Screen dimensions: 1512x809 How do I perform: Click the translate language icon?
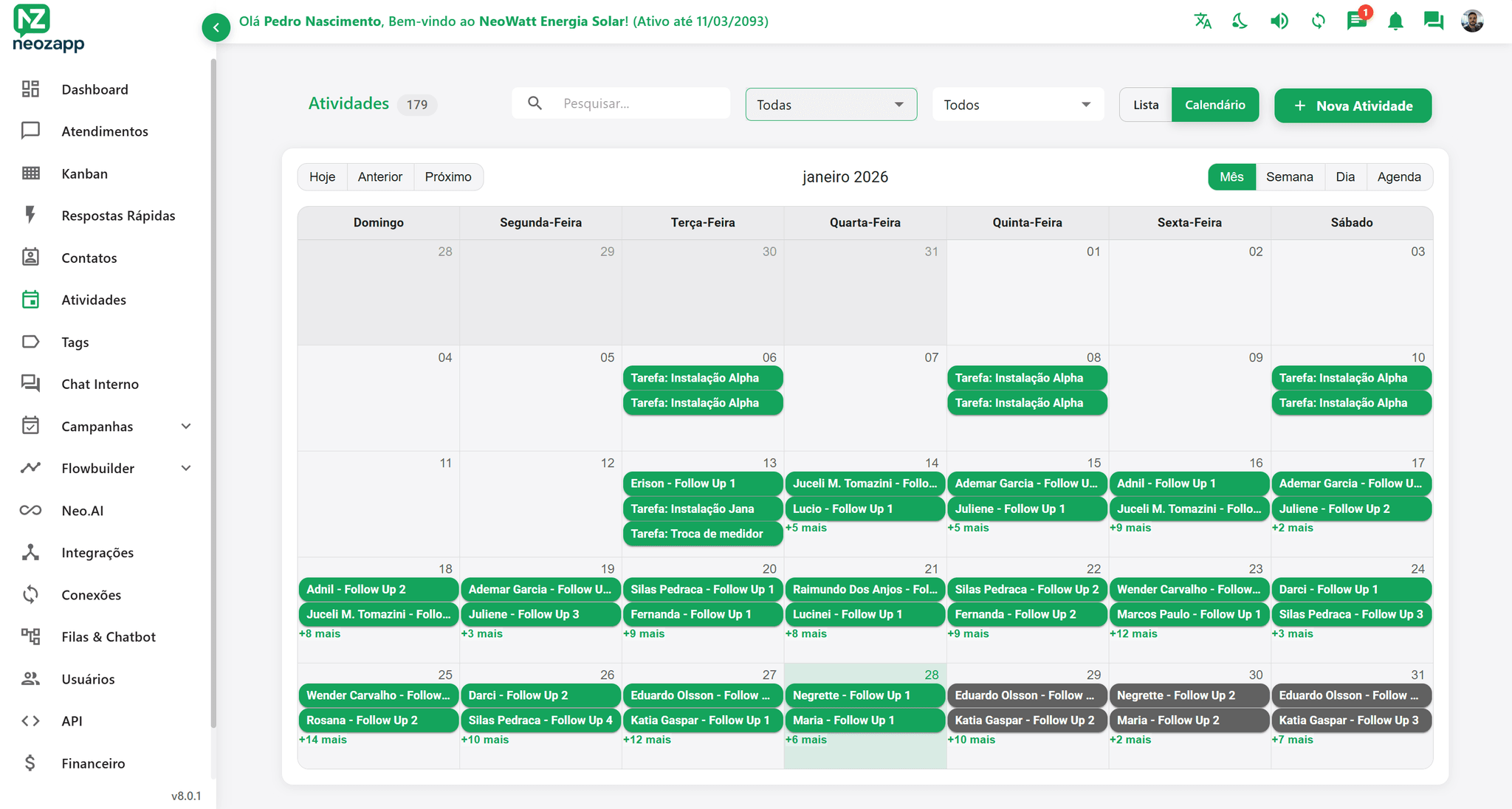tap(1203, 21)
